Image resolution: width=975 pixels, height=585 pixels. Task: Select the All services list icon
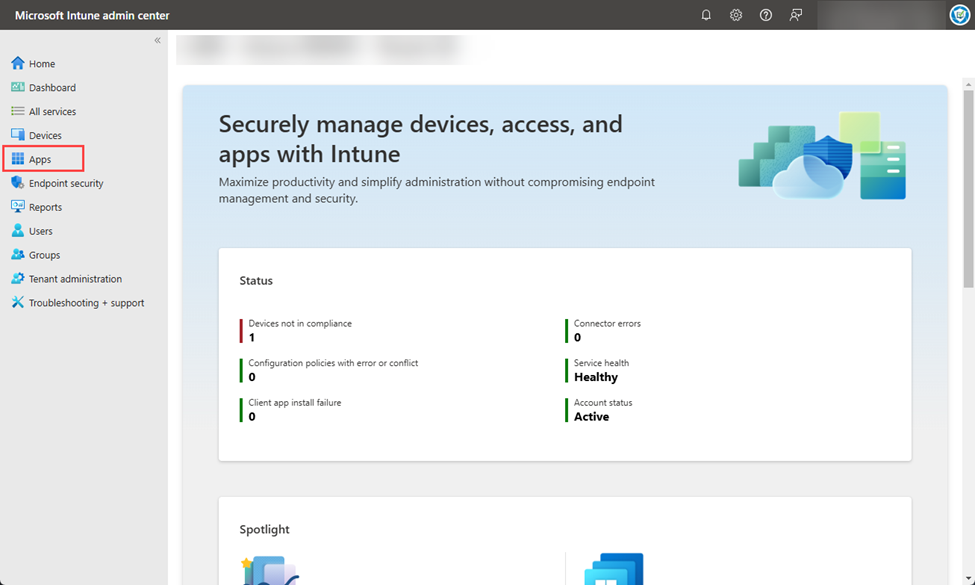point(18,112)
